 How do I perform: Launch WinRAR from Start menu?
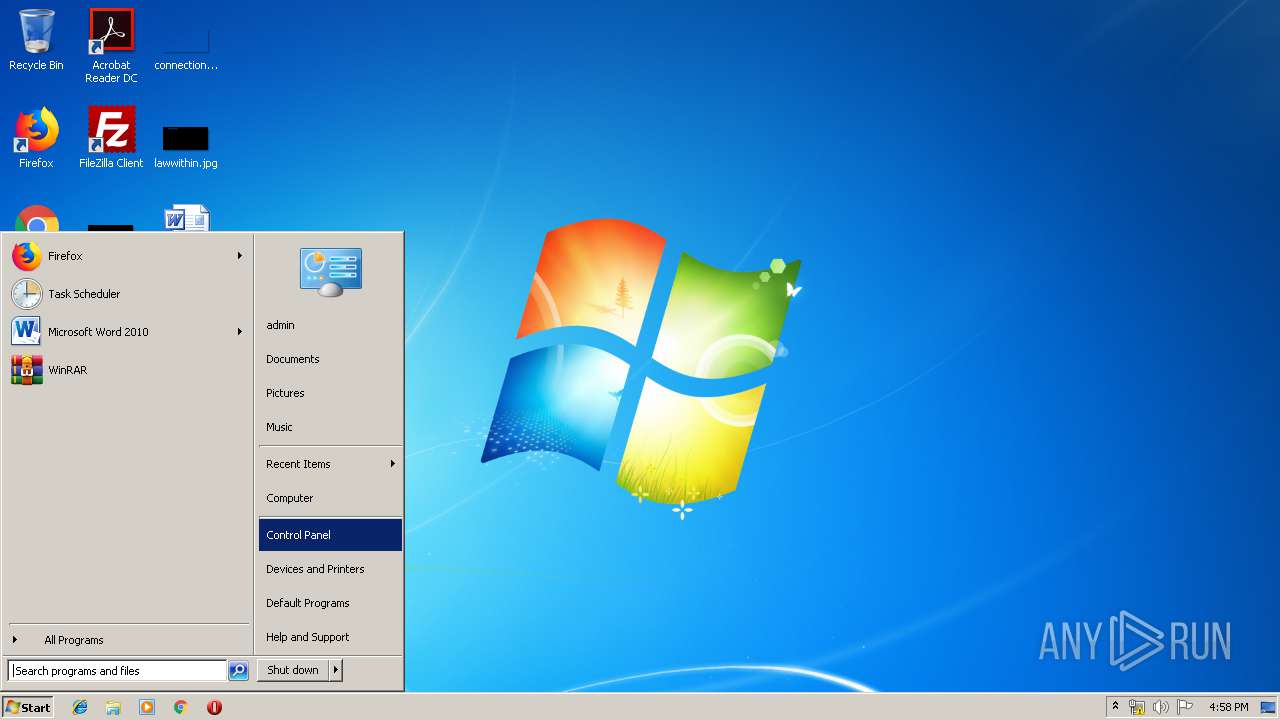pyautogui.click(x=128, y=370)
